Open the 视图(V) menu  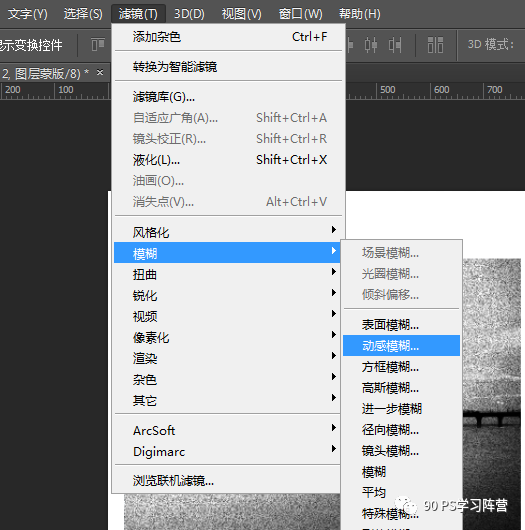[241, 14]
